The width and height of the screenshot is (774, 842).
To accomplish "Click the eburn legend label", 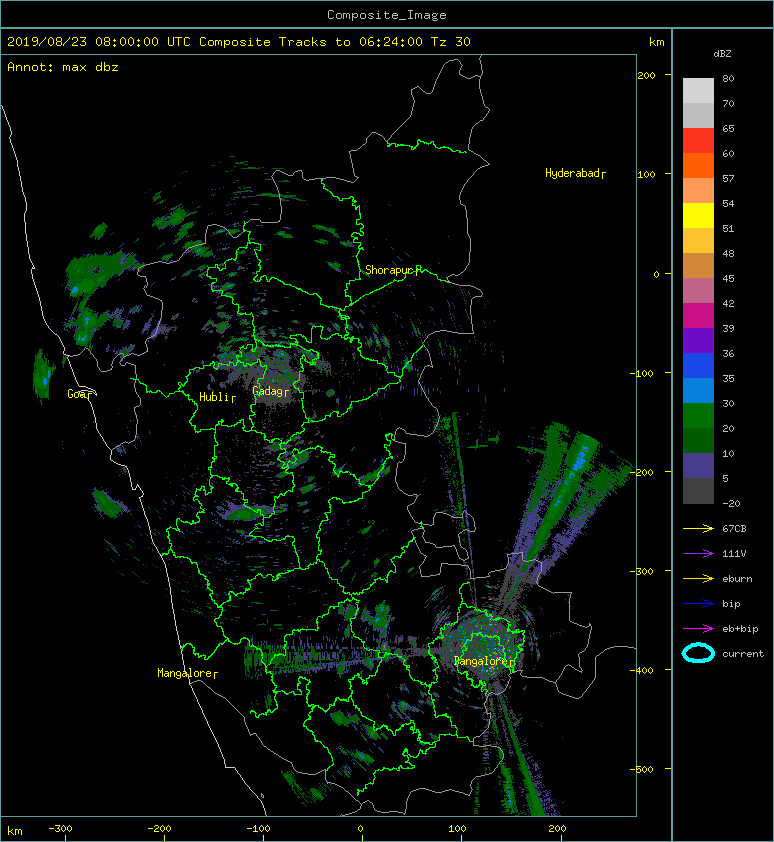I will click(x=737, y=579).
